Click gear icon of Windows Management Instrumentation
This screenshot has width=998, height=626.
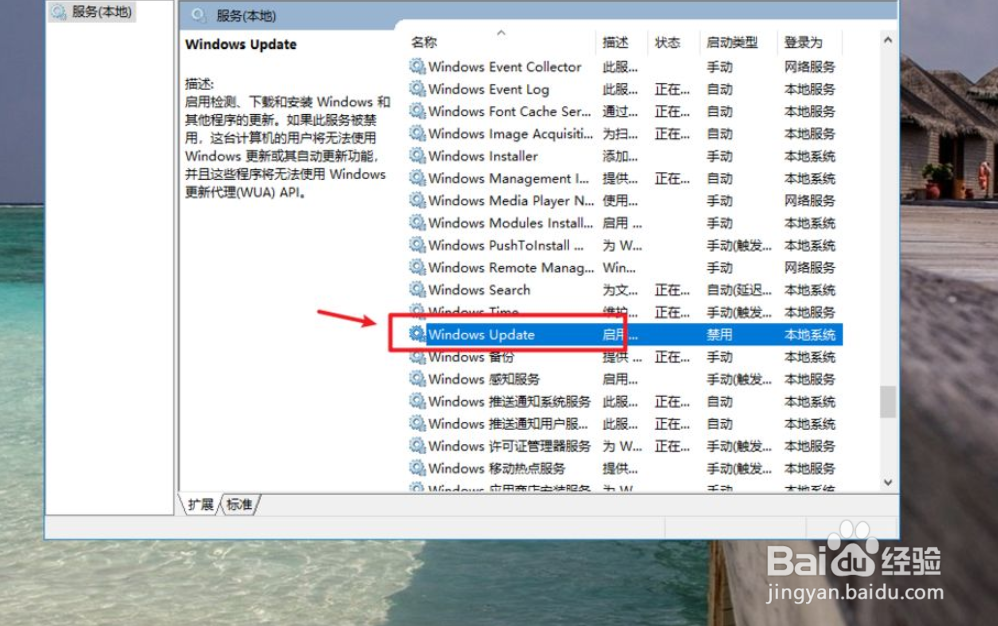click(x=417, y=177)
